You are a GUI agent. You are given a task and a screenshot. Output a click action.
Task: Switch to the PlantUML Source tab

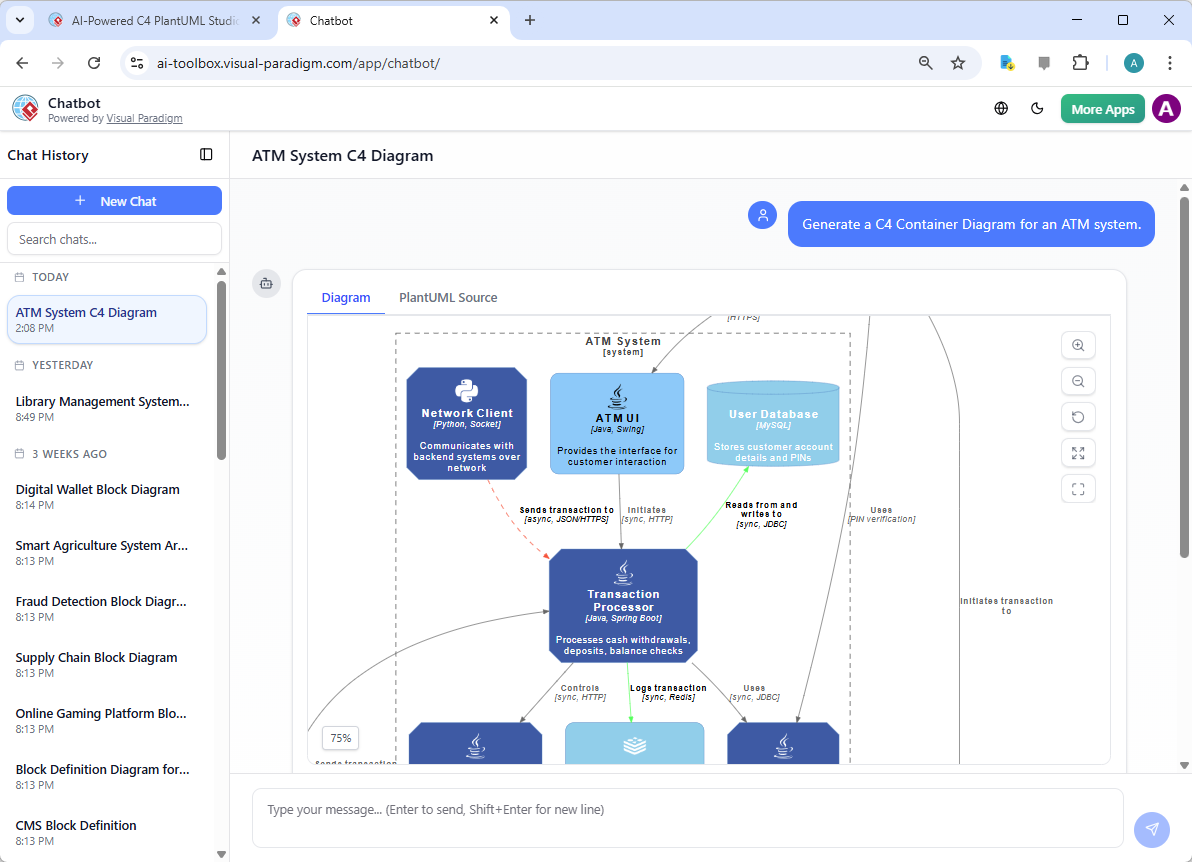tap(448, 297)
